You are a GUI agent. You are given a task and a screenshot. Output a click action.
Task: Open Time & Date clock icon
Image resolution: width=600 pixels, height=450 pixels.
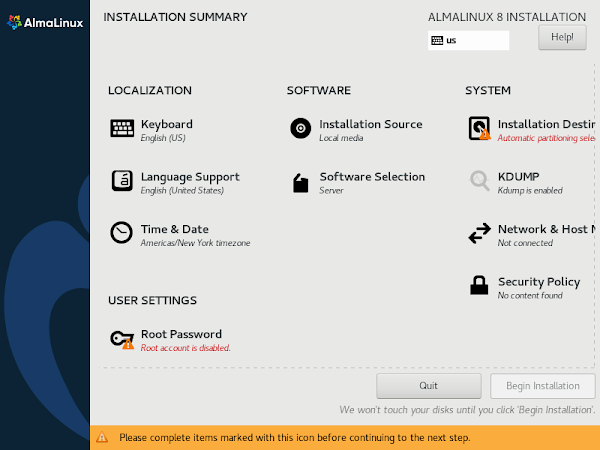[121, 232]
